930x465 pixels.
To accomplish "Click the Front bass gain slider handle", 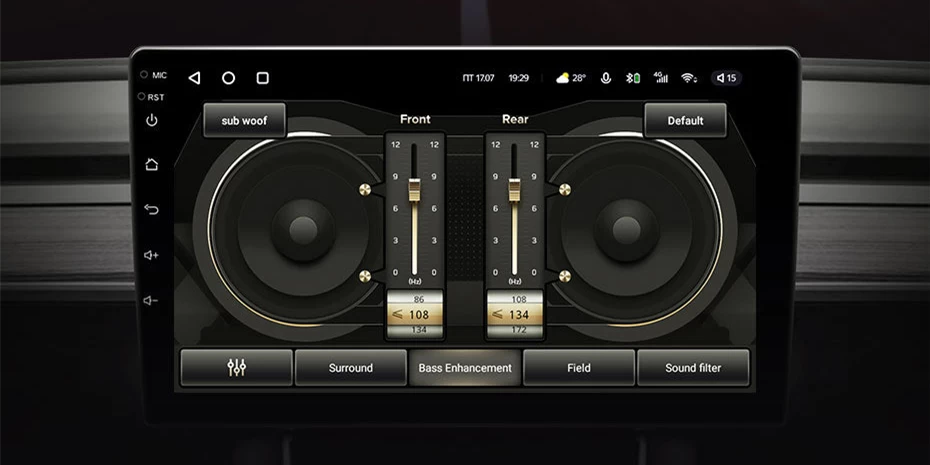I will click(415, 188).
